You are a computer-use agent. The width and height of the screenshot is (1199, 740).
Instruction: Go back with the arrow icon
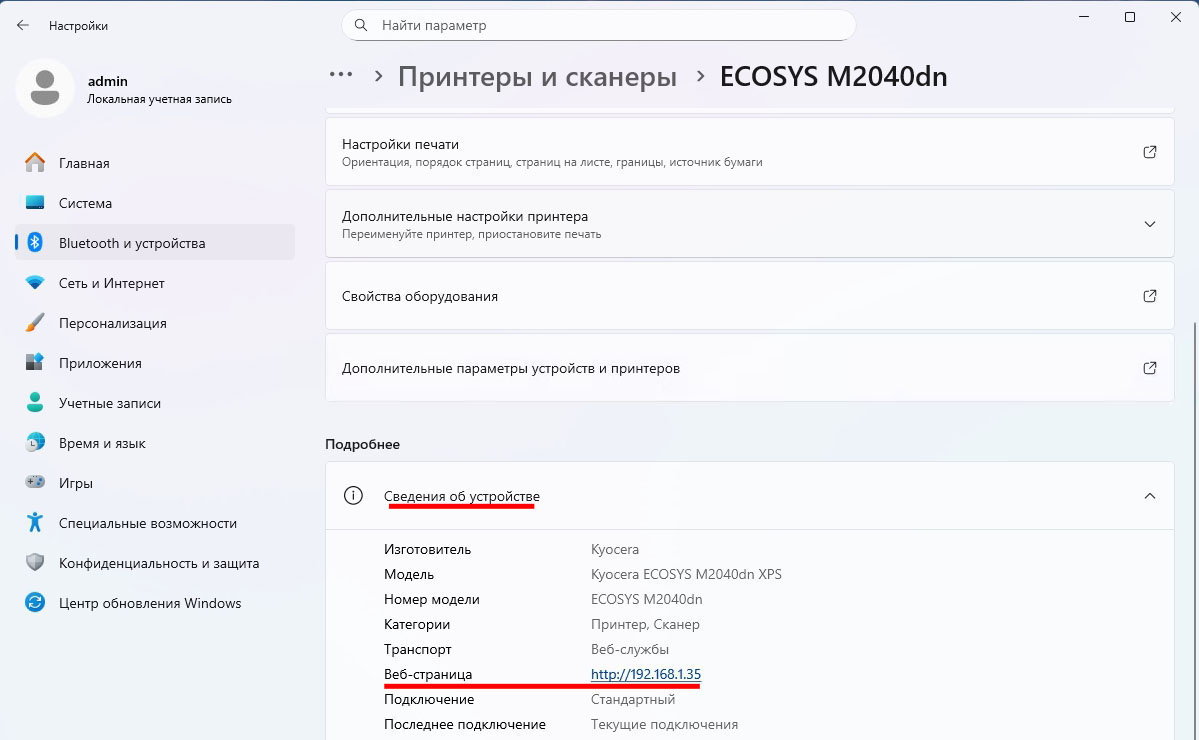pos(23,25)
